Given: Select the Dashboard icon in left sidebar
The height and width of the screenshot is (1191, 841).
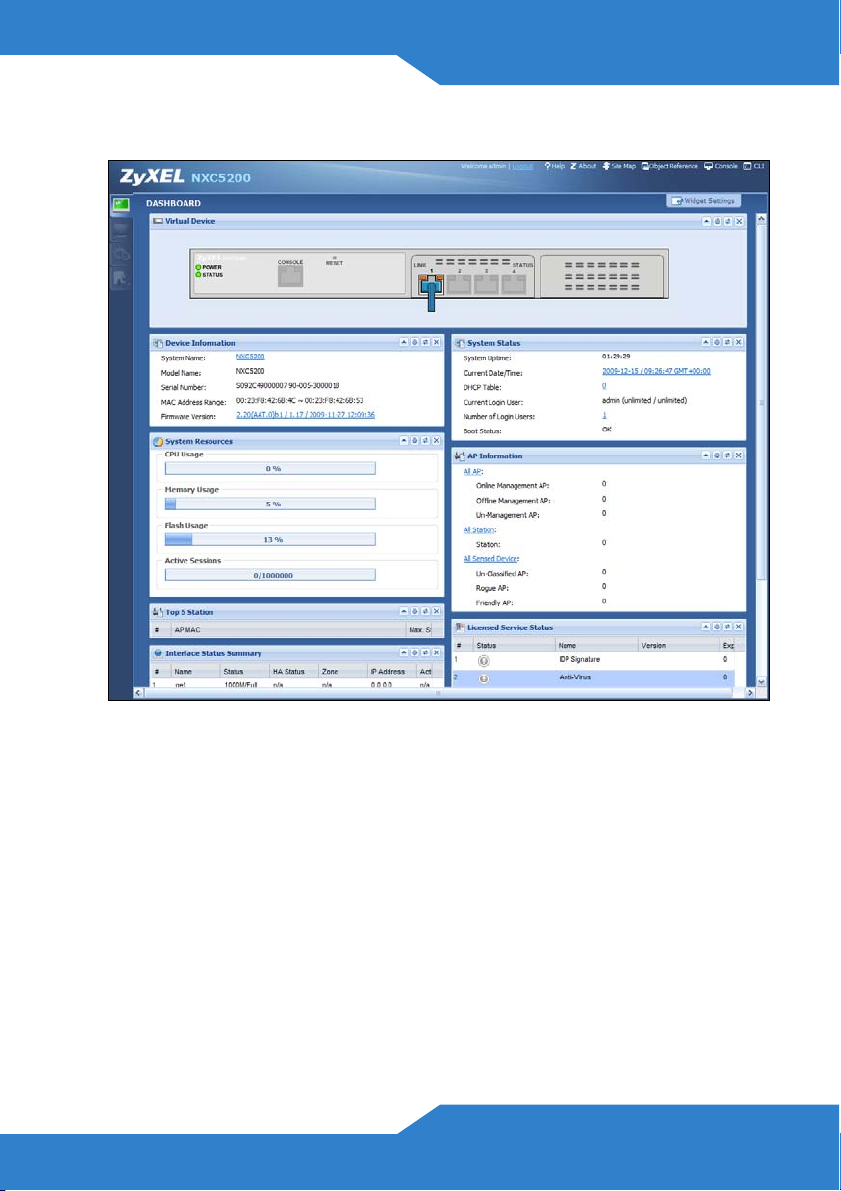Looking at the screenshot, I should 121,205.
